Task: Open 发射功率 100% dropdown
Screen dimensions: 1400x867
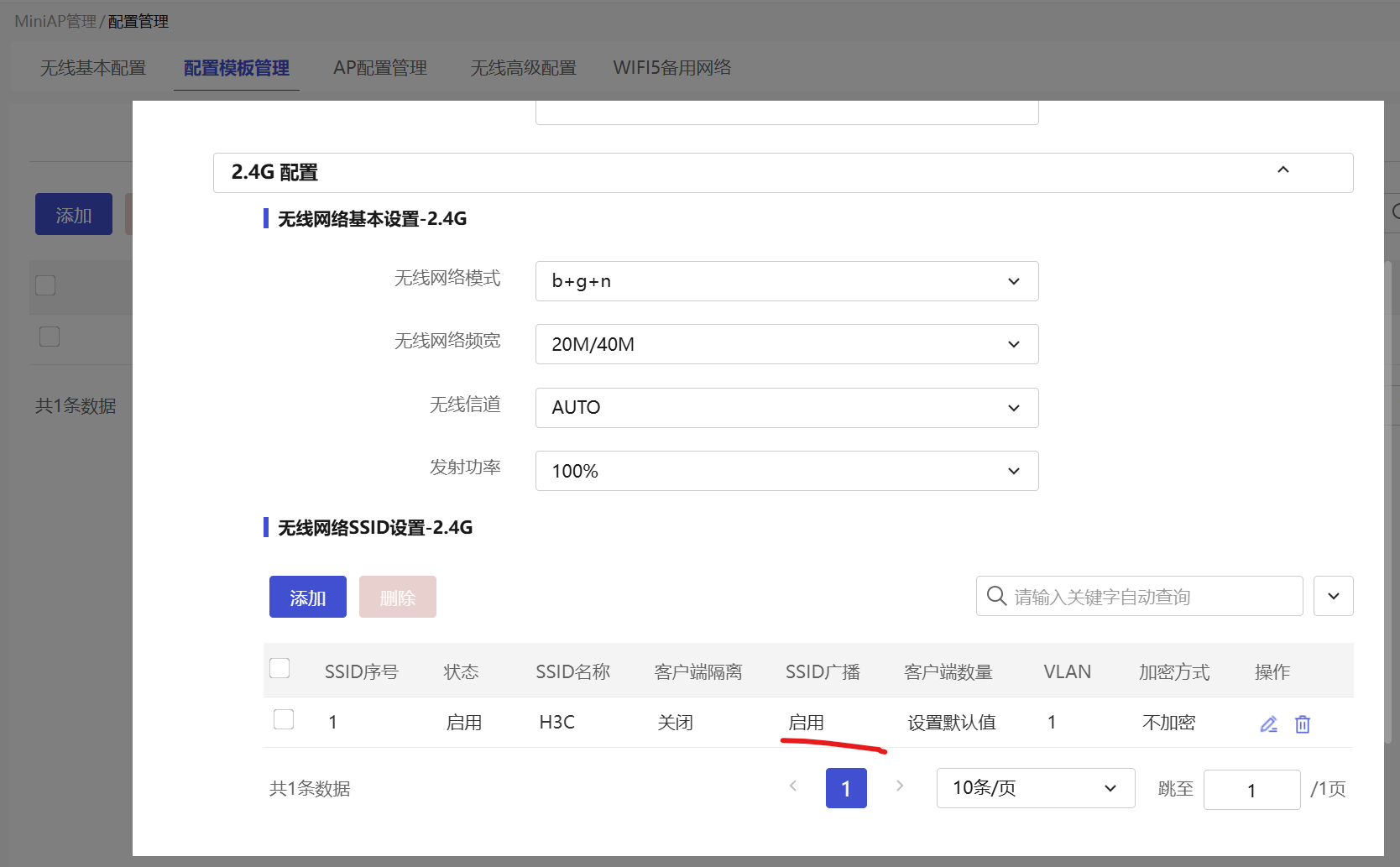Action: pyautogui.click(x=786, y=471)
